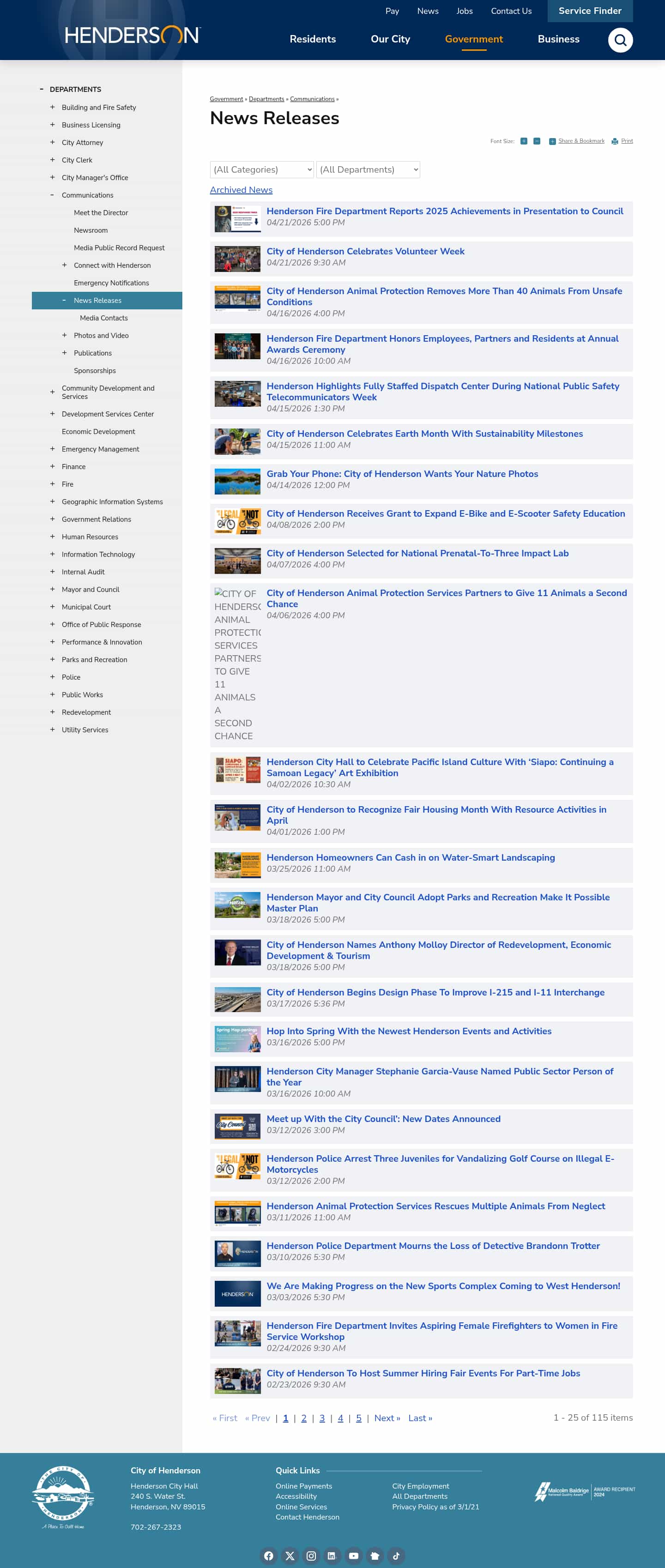Click the printer icon

615,141
